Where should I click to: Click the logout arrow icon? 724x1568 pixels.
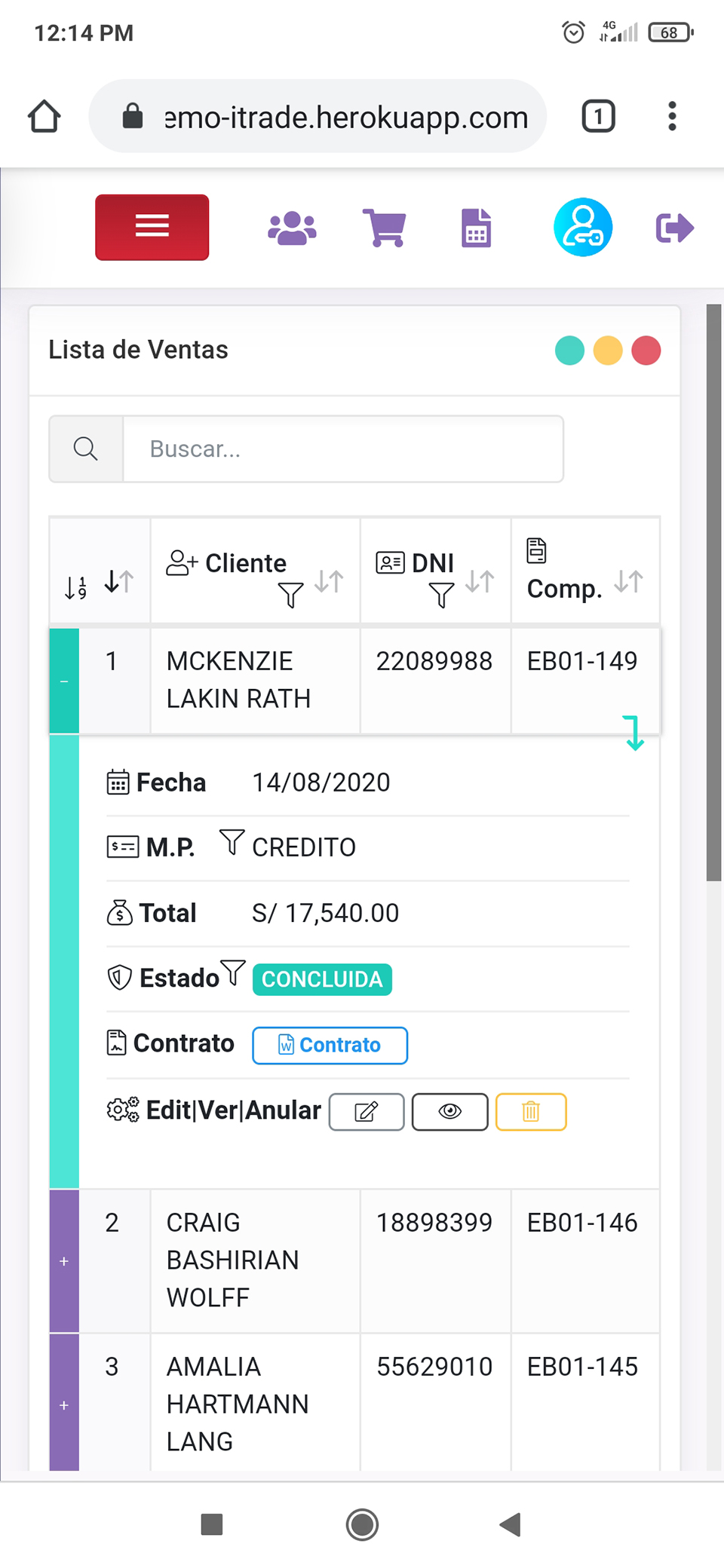(x=674, y=228)
